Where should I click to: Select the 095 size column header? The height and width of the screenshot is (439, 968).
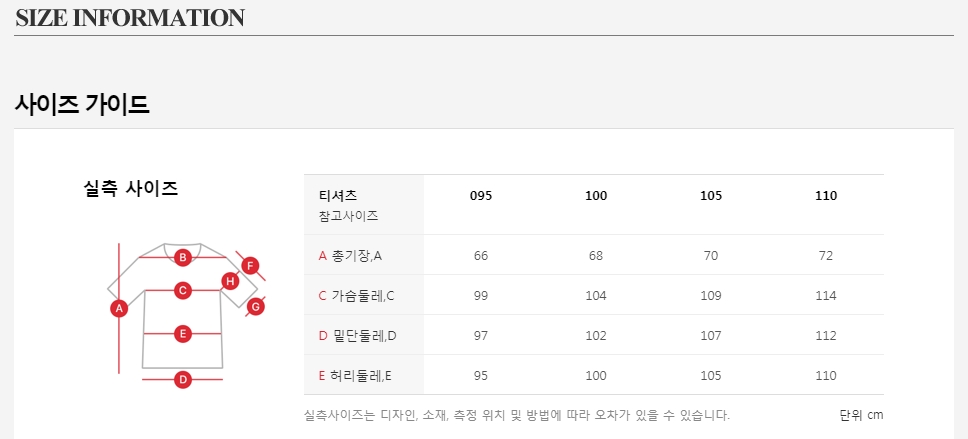481,195
